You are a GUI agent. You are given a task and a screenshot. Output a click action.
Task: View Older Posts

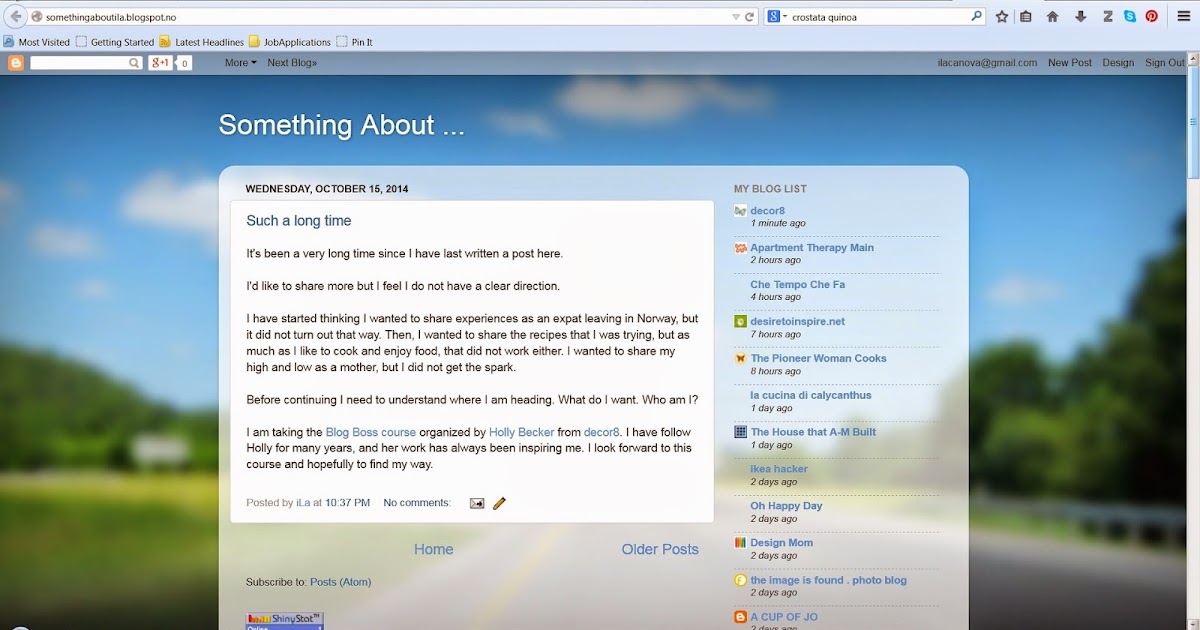[x=660, y=550]
